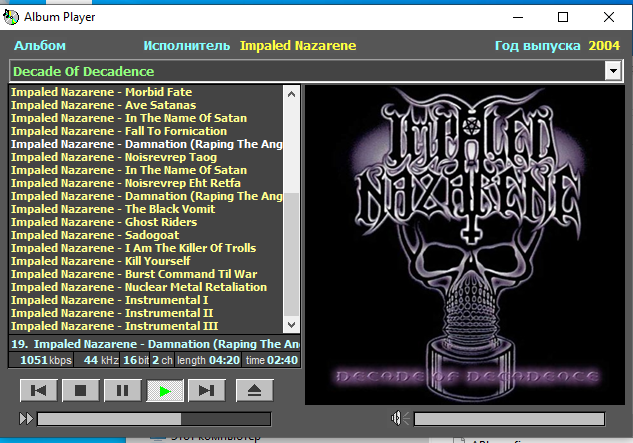Pause the current track
This screenshot has height=443, width=633.
[x=122, y=390]
